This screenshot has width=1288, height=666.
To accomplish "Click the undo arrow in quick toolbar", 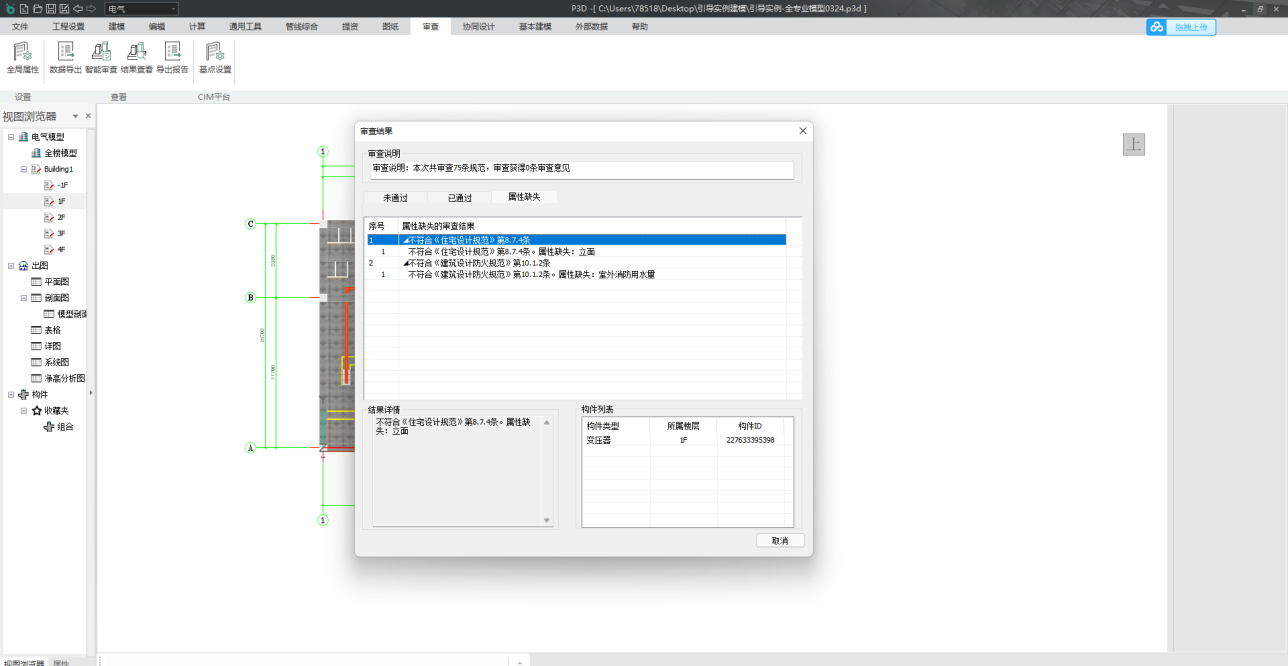I will pyautogui.click(x=77, y=8).
